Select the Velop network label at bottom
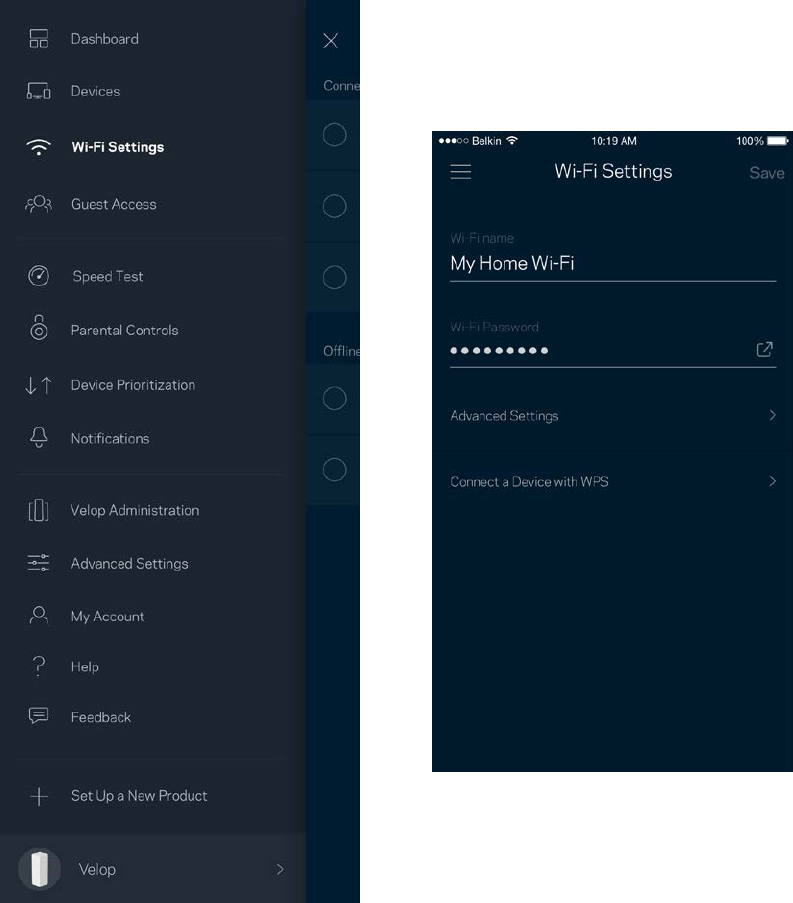 coord(97,869)
